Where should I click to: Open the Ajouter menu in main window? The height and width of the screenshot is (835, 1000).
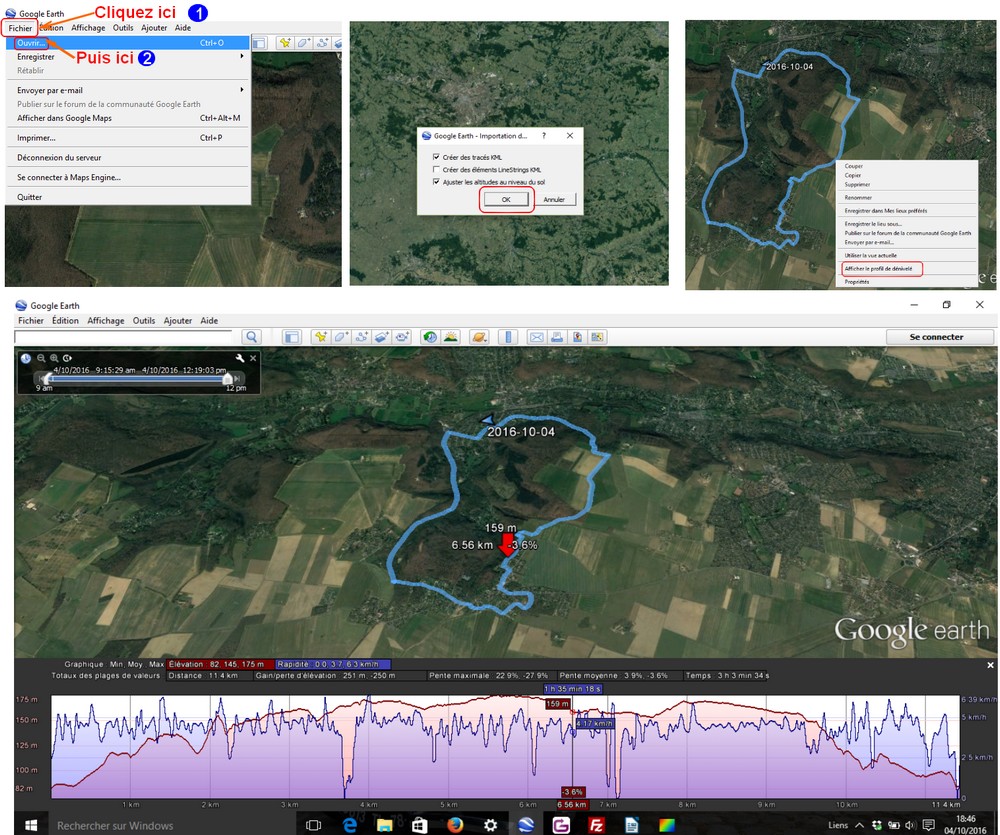(177, 320)
